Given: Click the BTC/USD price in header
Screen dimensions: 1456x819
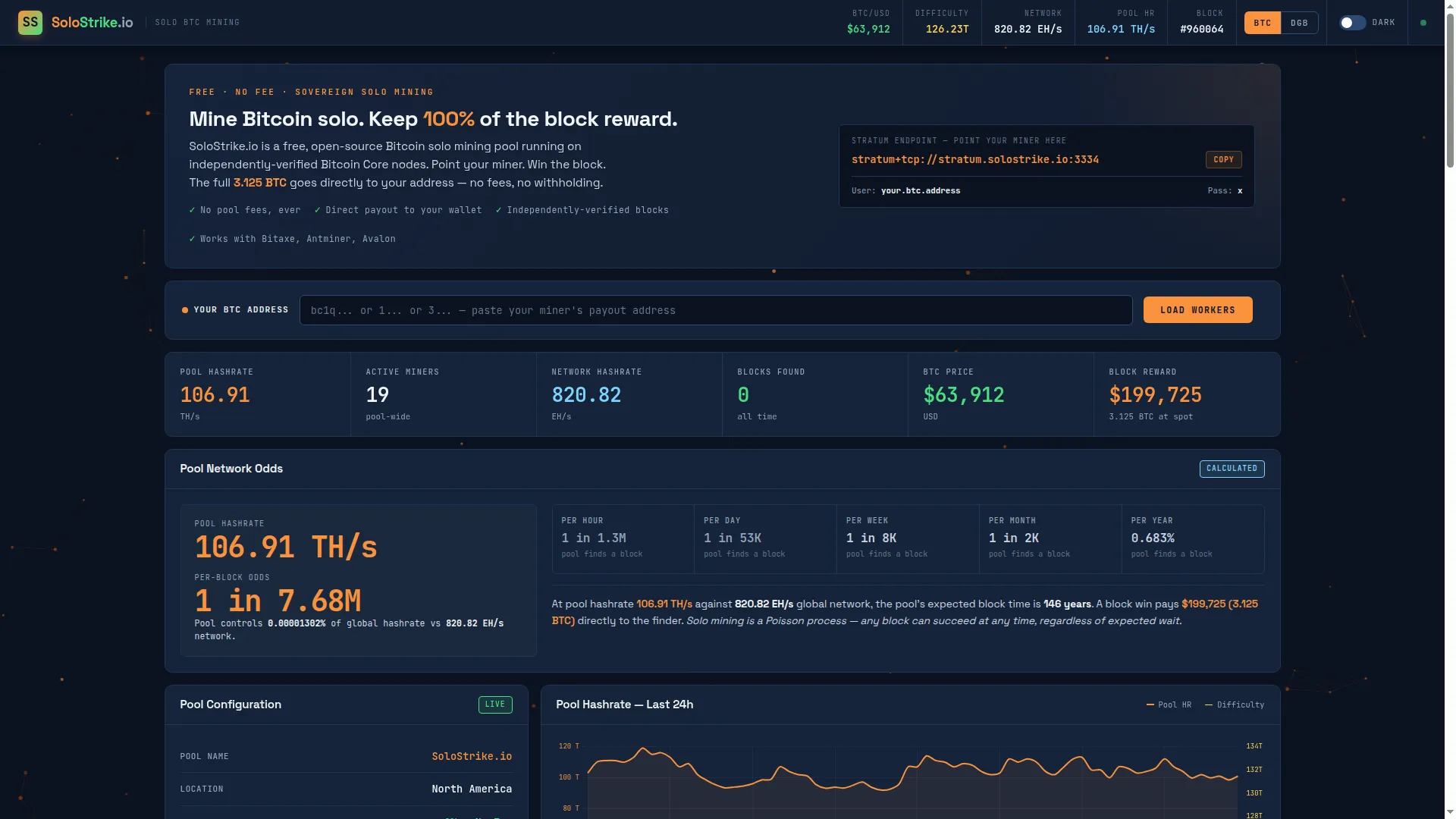Looking at the screenshot, I should click(868, 29).
